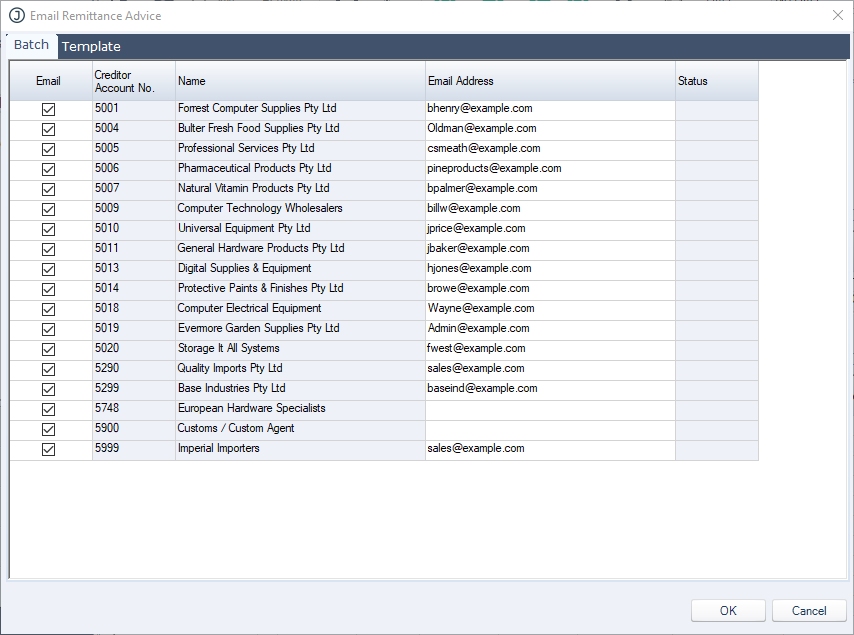Uncheck email for Quality Imports Pty Ltd

tap(48, 369)
